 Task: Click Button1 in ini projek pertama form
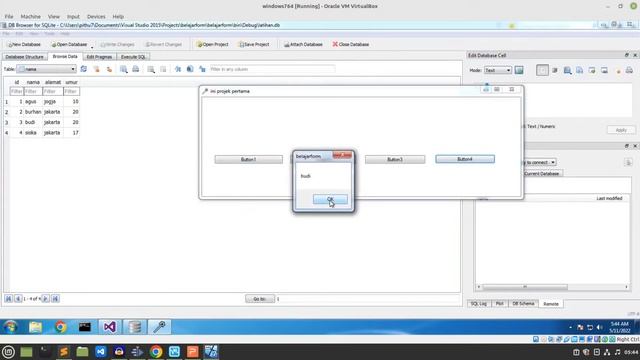(249, 159)
